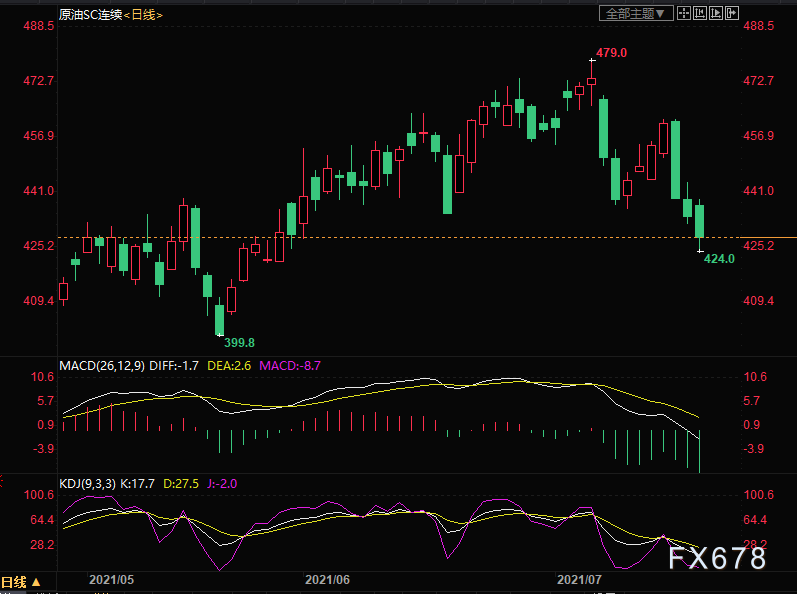Click the 399.8 low price label

[239, 343]
